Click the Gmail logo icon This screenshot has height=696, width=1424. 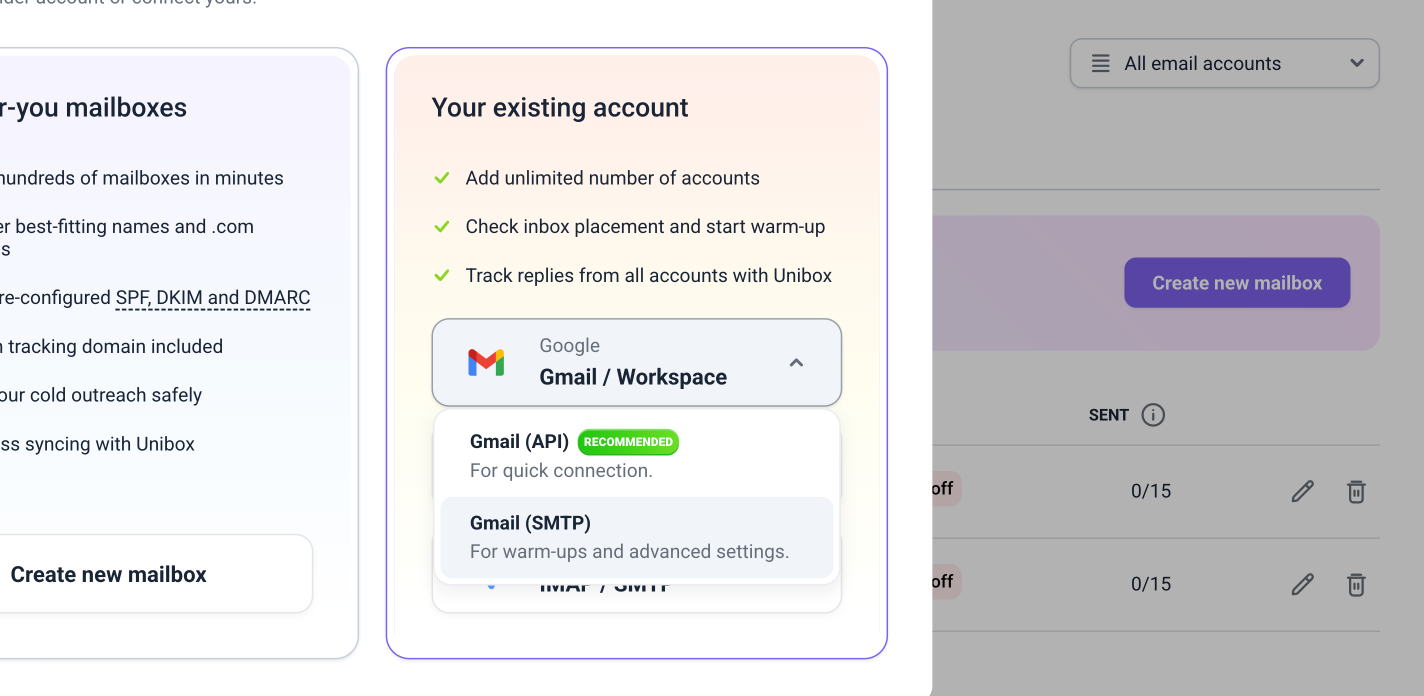pyautogui.click(x=486, y=362)
